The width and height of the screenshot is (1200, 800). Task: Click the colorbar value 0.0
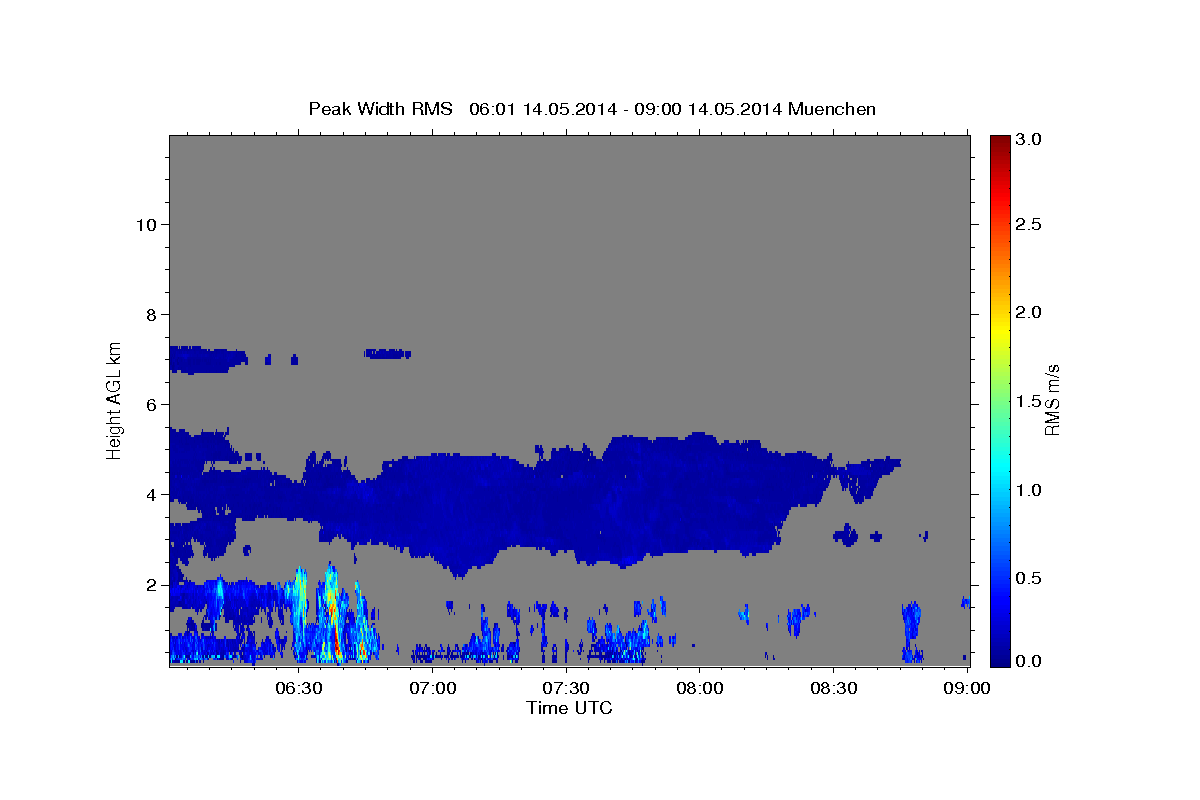pos(1028,661)
